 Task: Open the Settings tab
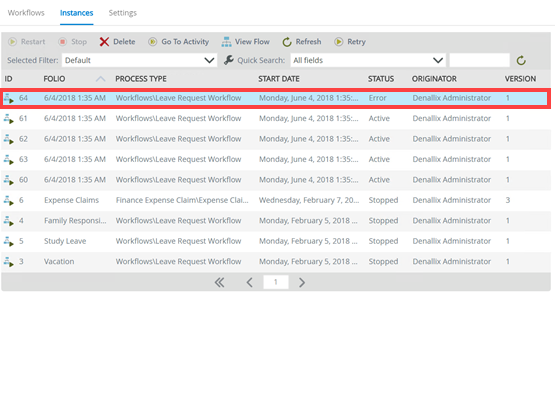pyautogui.click(x=122, y=13)
